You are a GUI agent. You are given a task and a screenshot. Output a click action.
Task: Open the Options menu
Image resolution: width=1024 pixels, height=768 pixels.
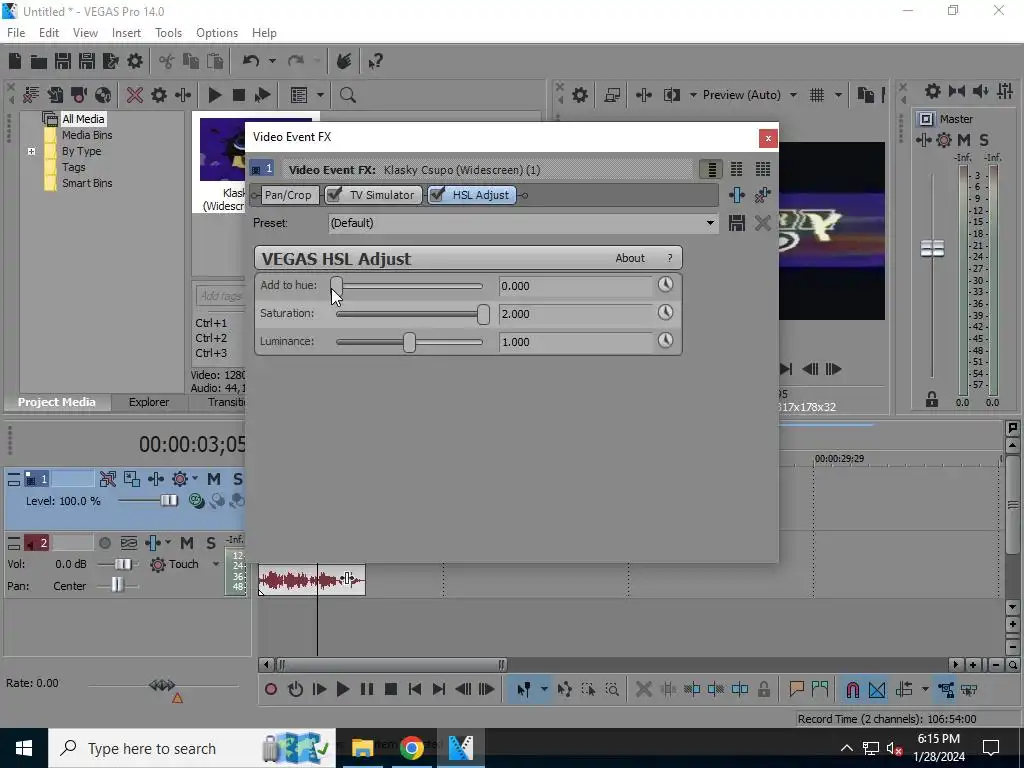click(217, 33)
